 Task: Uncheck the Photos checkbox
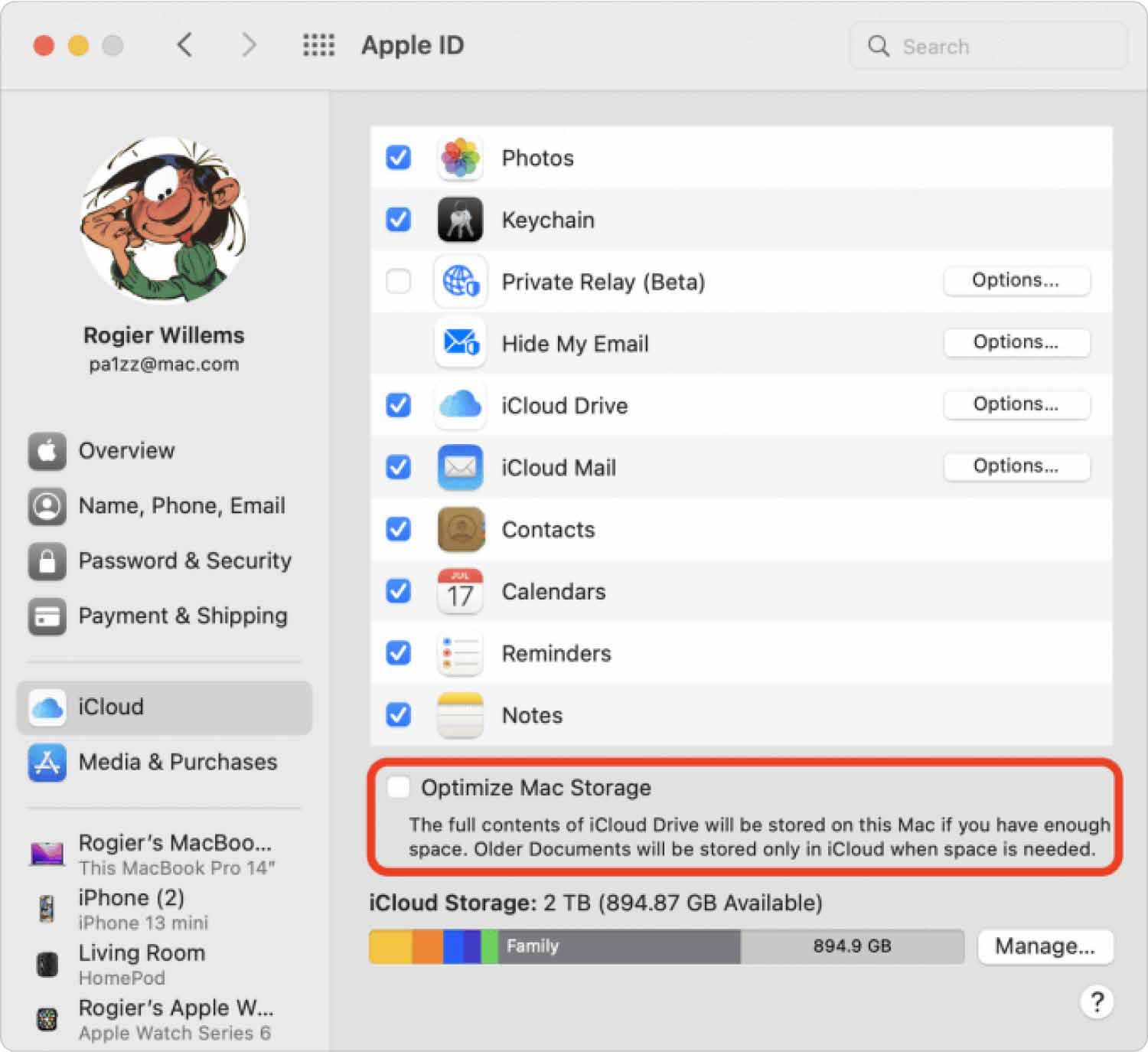pyautogui.click(x=398, y=158)
